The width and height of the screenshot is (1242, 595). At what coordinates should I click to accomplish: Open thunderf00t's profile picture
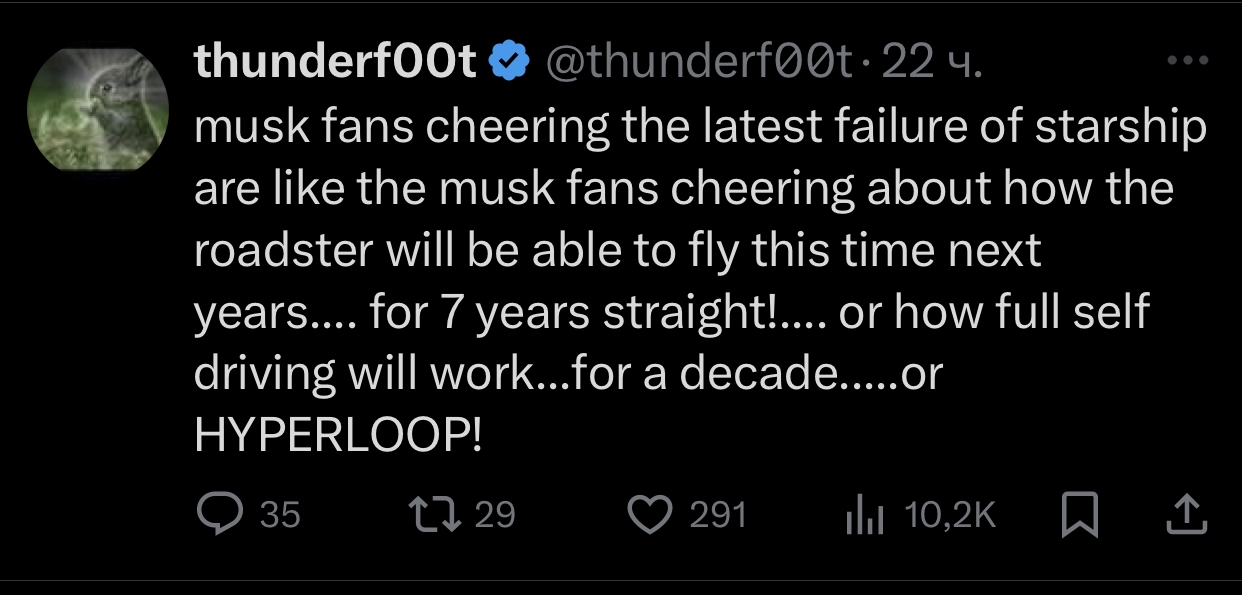click(x=98, y=109)
